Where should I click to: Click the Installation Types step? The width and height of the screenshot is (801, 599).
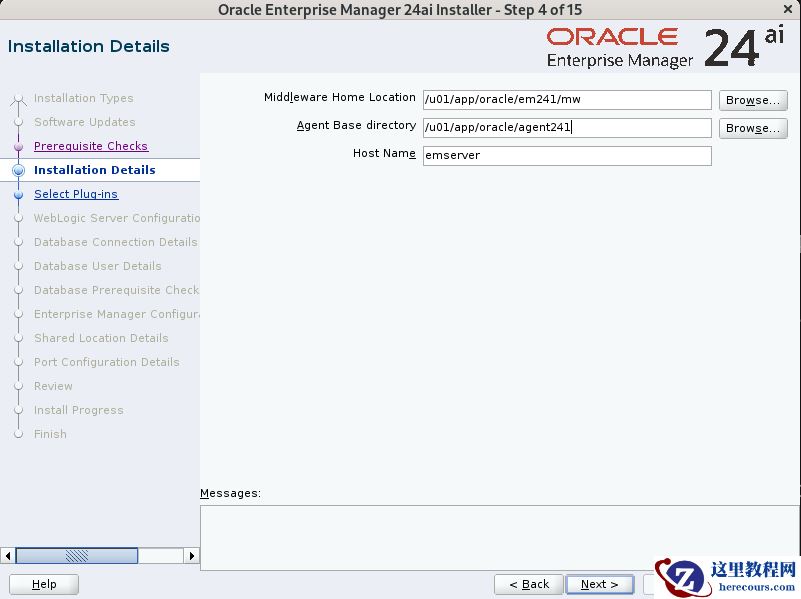click(84, 98)
